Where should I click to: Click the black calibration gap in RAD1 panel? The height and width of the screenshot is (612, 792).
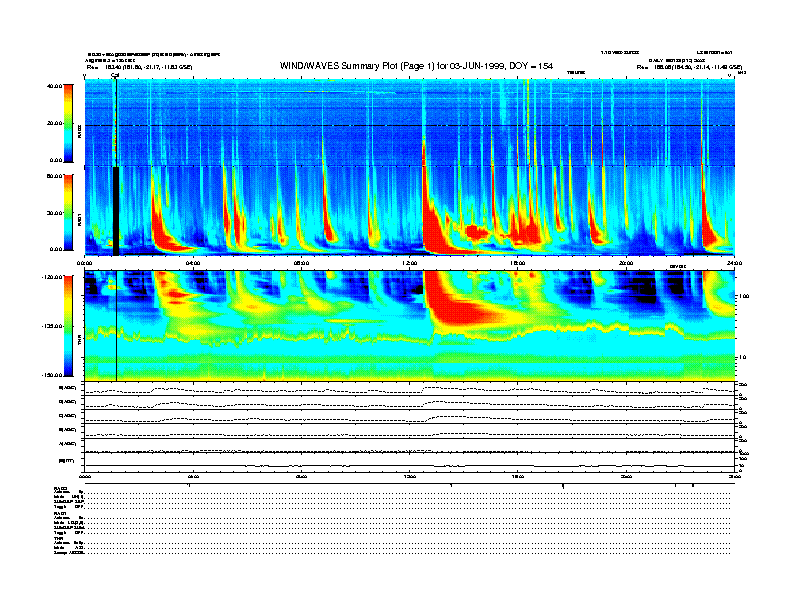(116, 211)
